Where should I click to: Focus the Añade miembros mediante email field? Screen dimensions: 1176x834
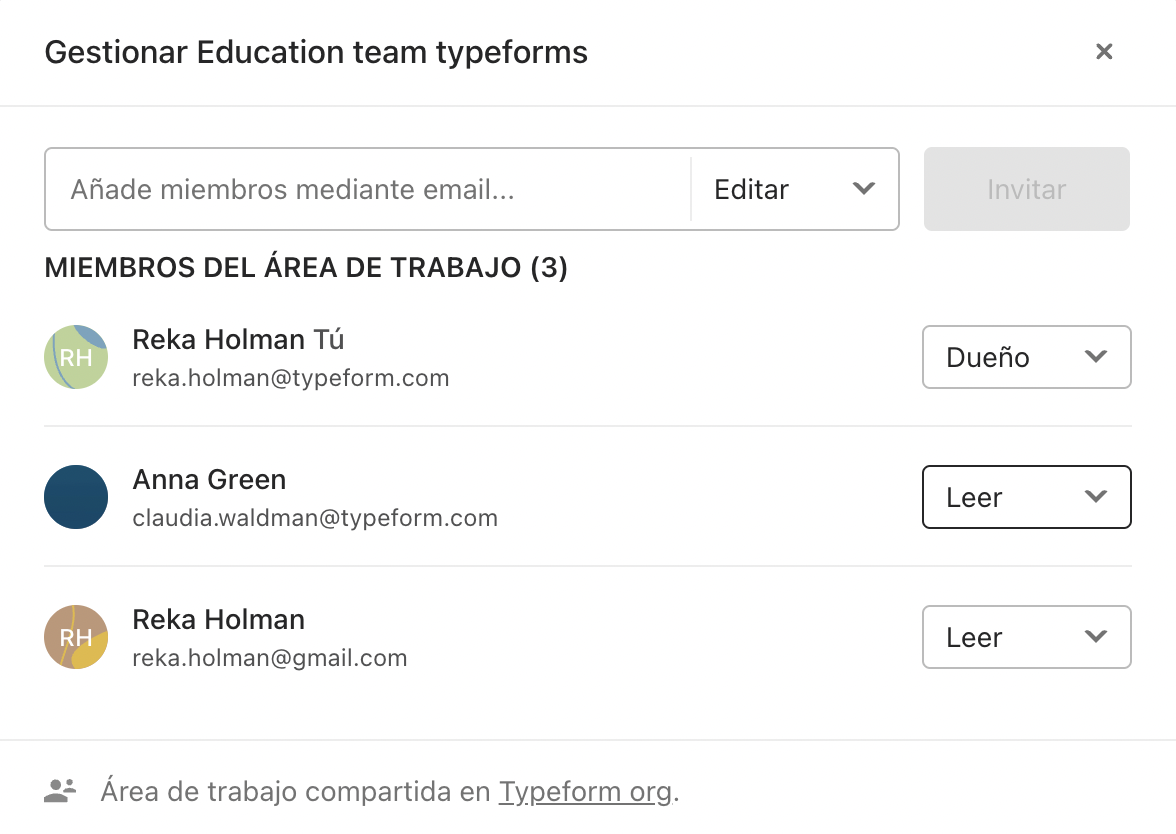pos(368,189)
